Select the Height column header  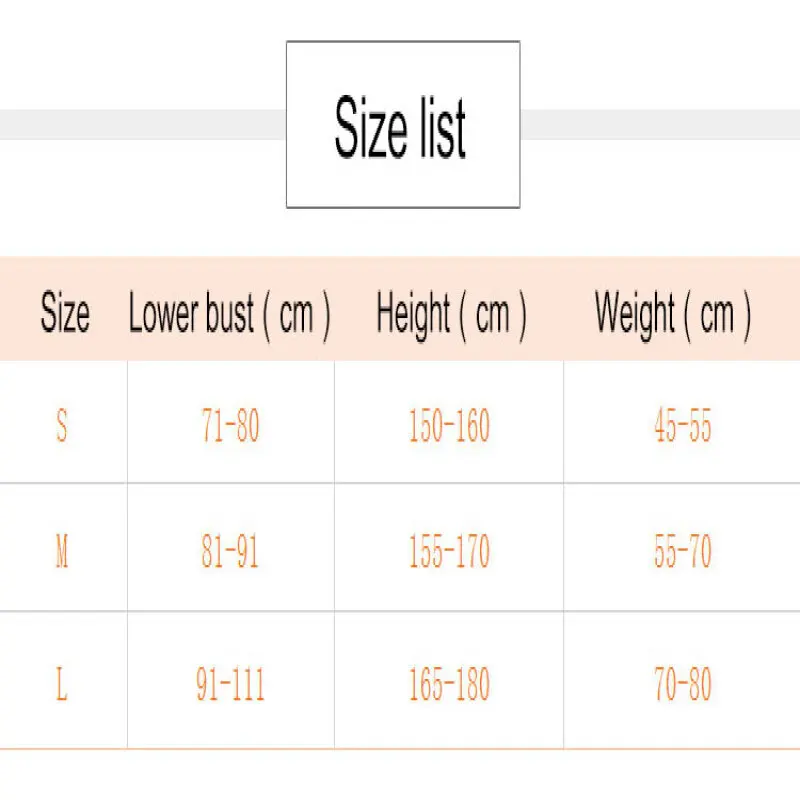tap(451, 314)
